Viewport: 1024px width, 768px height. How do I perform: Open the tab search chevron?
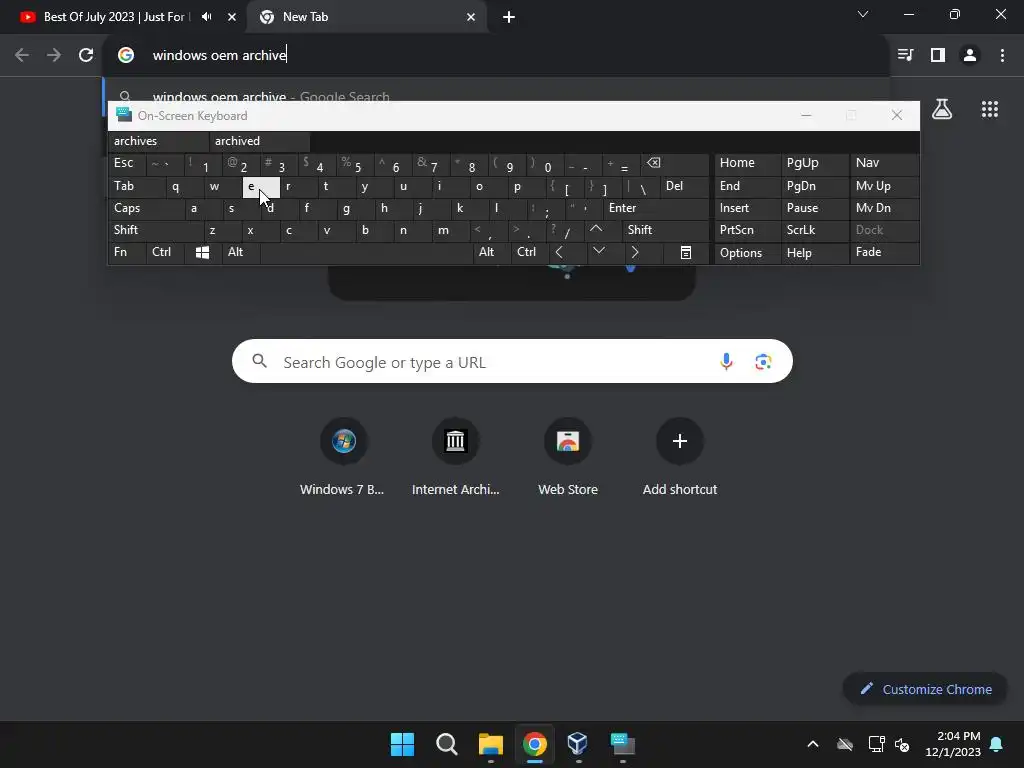click(863, 14)
